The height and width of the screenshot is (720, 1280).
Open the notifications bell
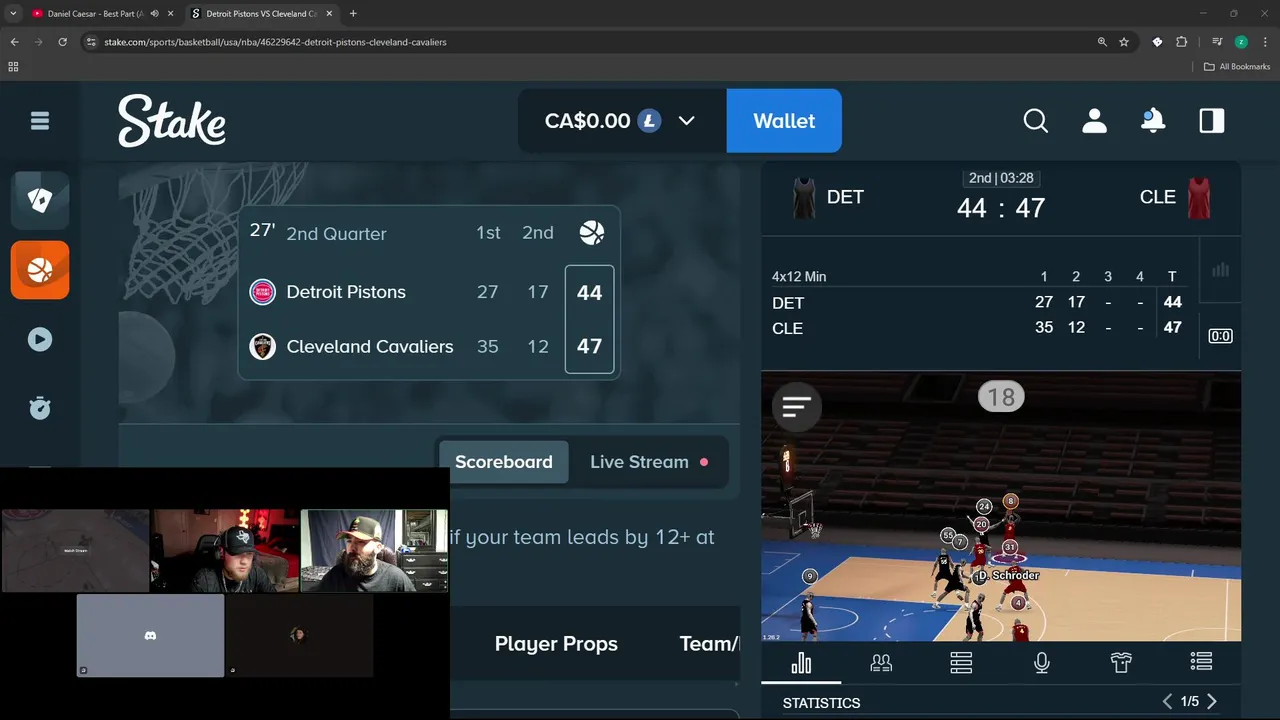point(1153,121)
